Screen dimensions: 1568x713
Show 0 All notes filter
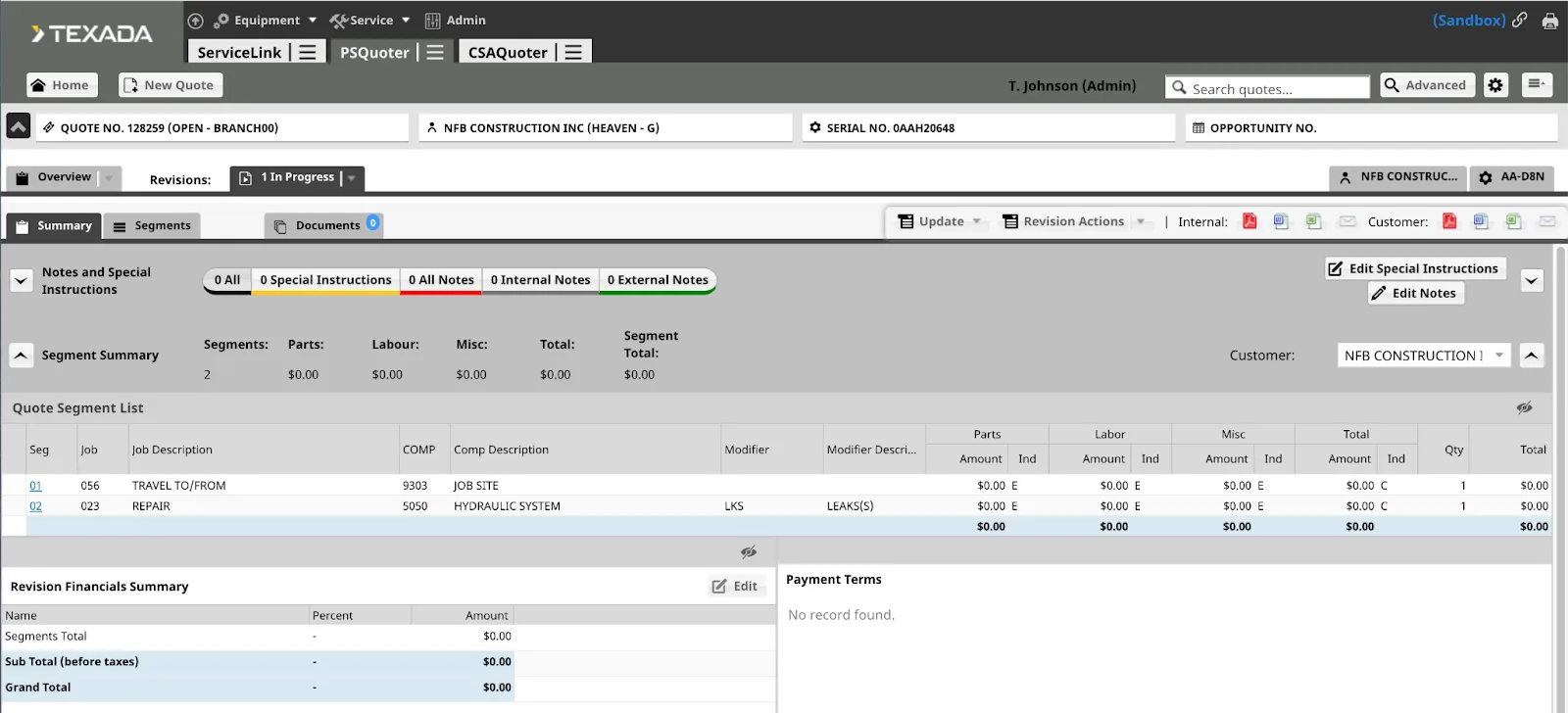(227, 280)
